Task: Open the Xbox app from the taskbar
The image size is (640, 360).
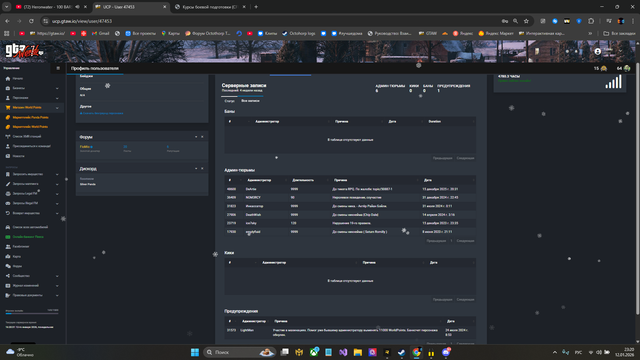Action: pos(314,352)
